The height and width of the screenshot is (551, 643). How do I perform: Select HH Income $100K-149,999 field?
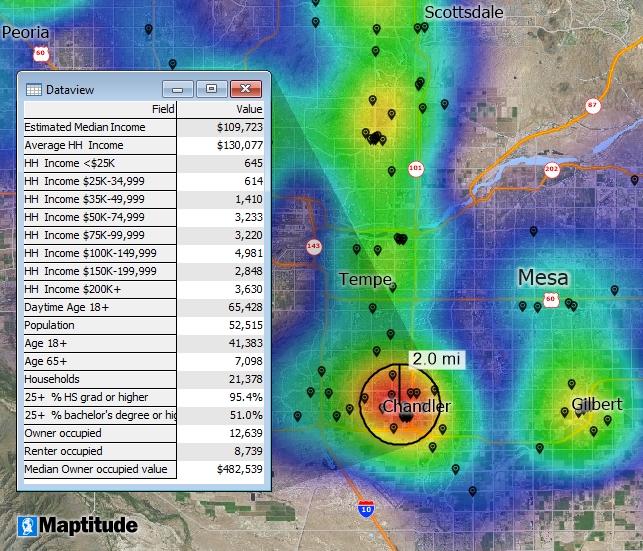click(100, 253)
